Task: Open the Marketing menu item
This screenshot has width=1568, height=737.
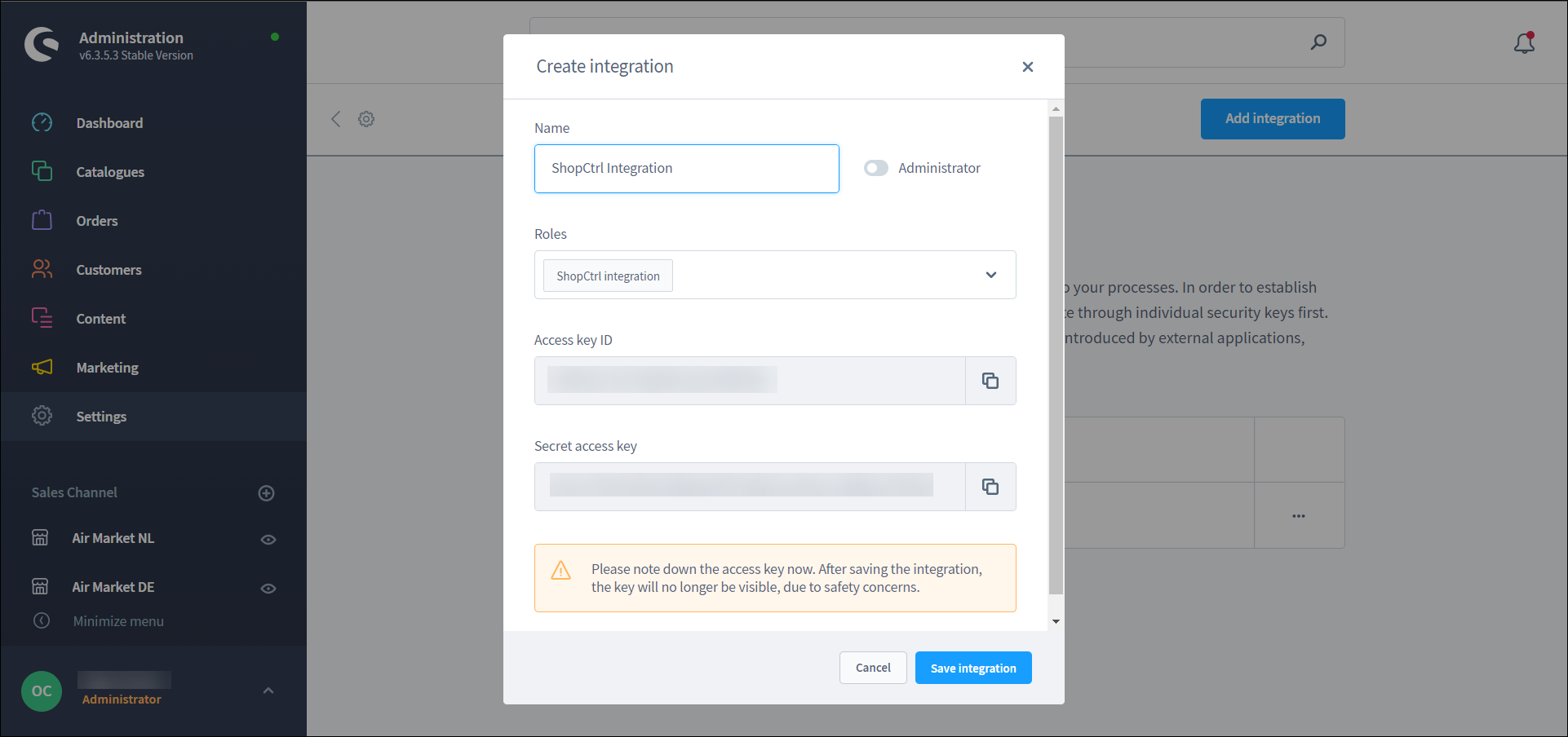Action: click(x=153, y=368)
